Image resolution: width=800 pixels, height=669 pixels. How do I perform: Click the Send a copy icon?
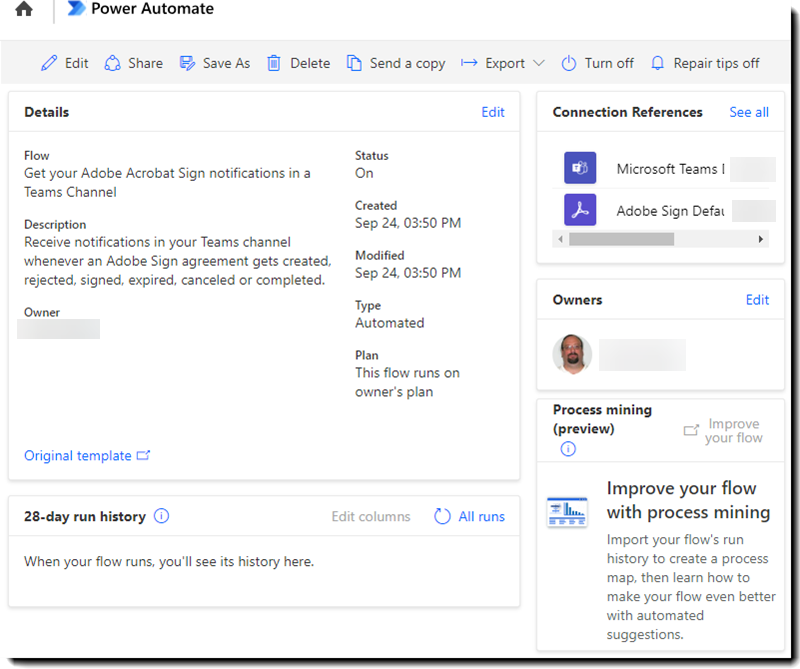coord(353,62)
